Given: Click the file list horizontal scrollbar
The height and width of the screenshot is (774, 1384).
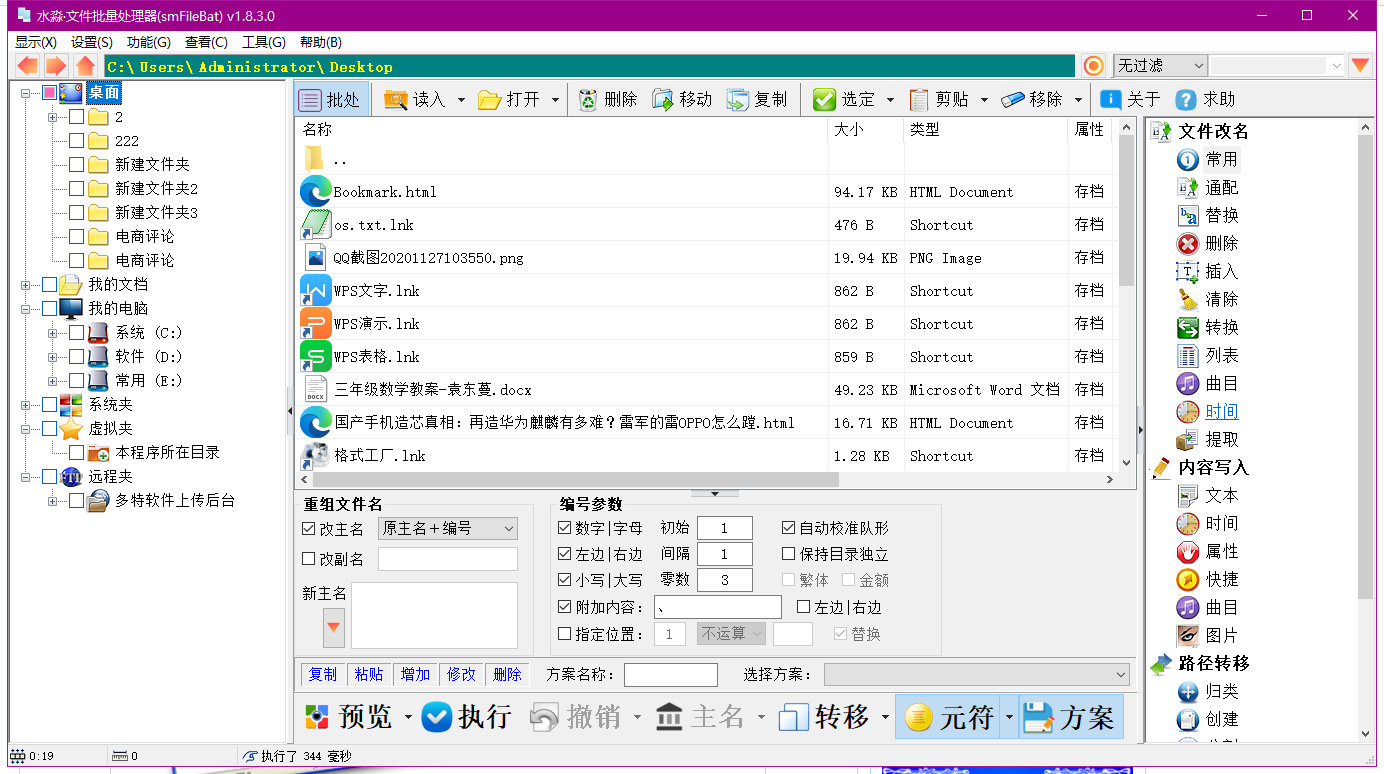Looking at the screenshot, I should [x=700, y=480].
